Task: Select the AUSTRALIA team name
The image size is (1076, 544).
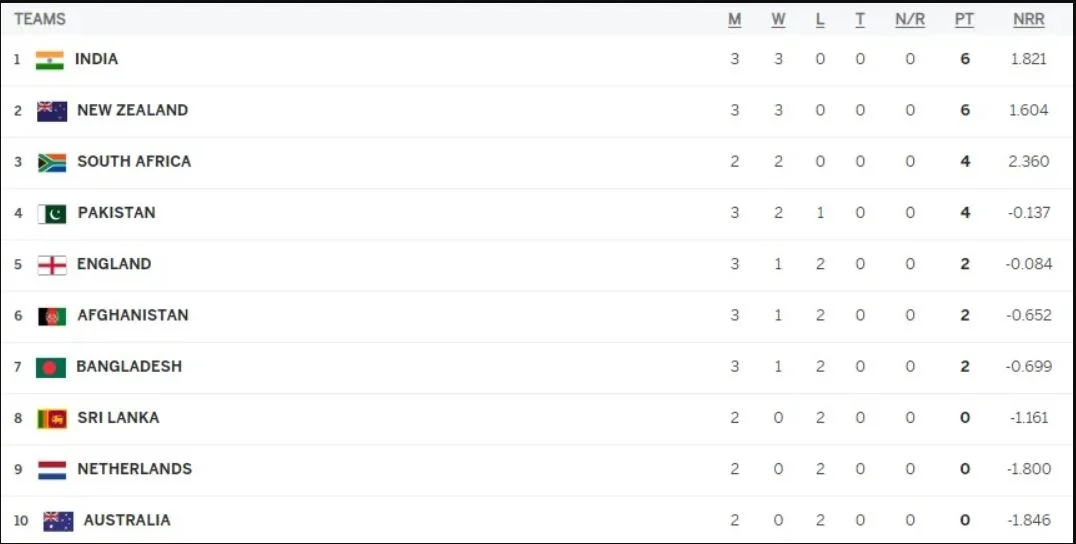Action: [127, 520]
